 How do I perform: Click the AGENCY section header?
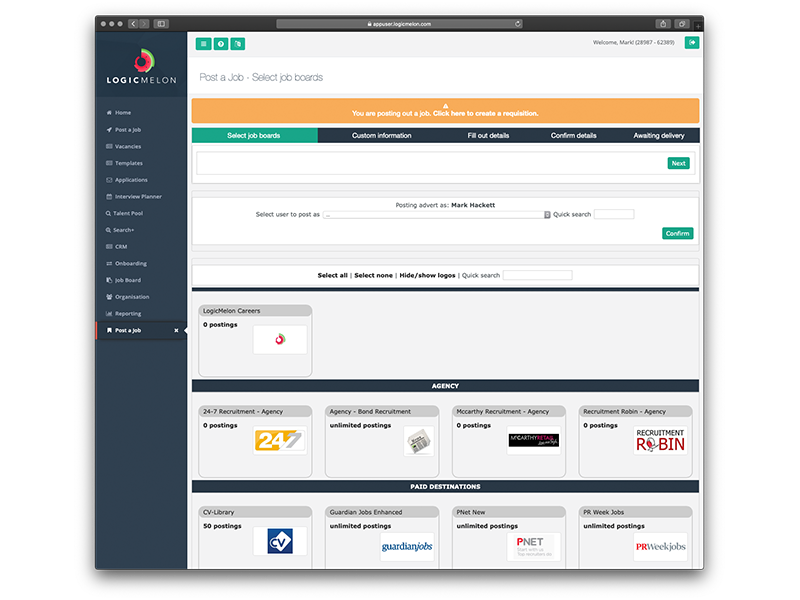(x=445, y=386)
